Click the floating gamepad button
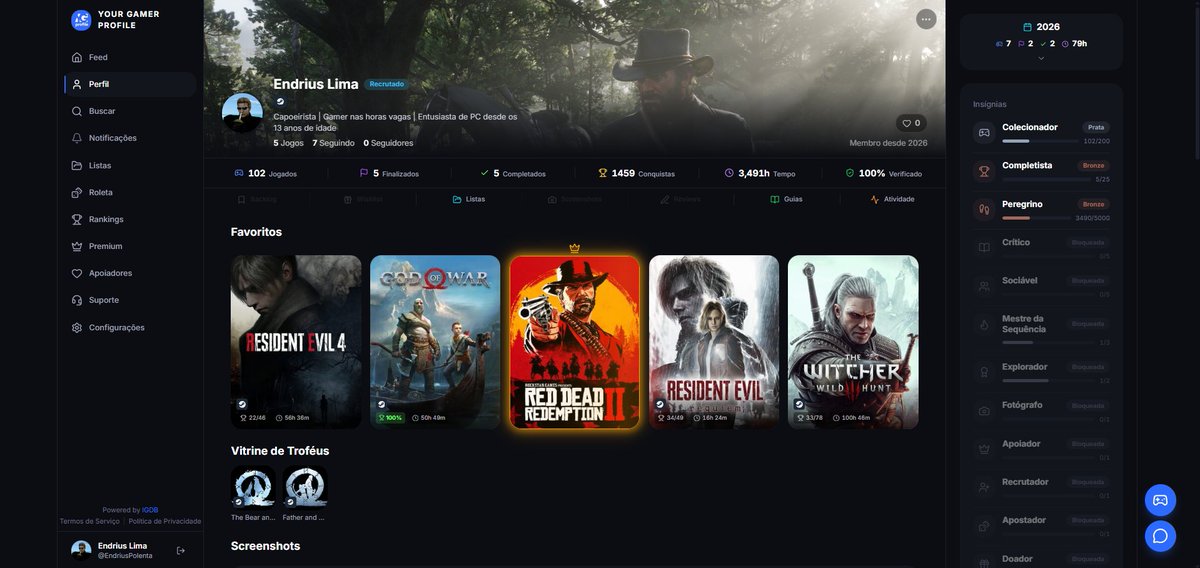 point(1160,500)
